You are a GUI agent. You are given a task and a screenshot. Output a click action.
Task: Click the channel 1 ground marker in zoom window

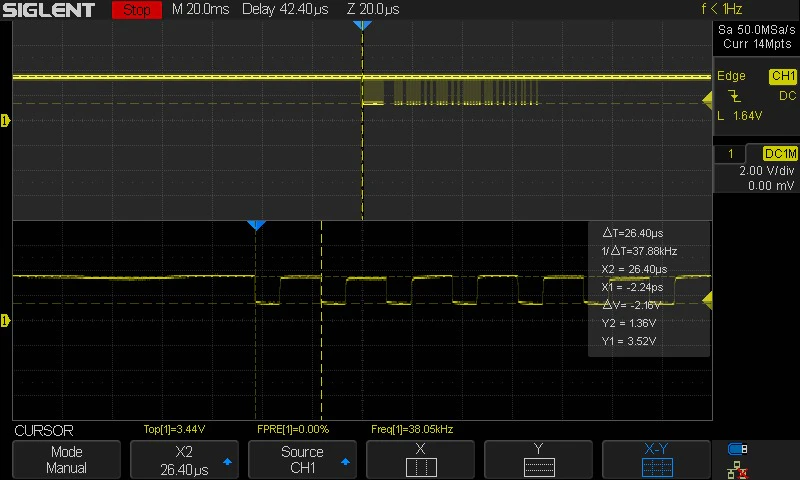pyautogui.click(x=5, y=320)
